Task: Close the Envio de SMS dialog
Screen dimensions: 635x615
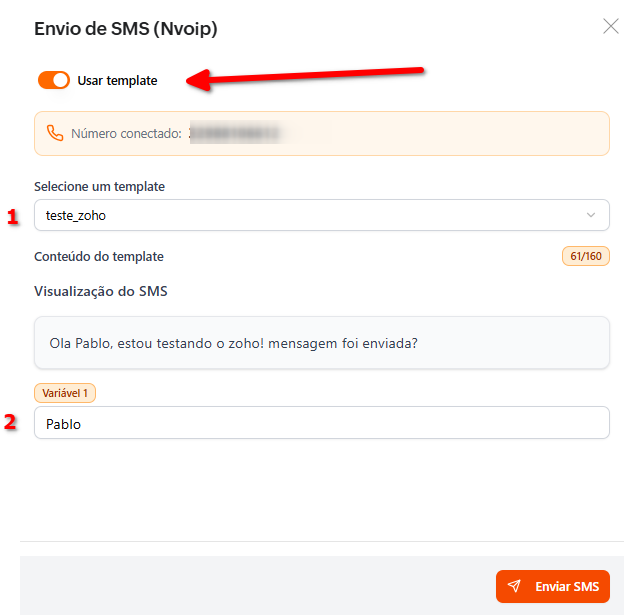Action: click(611, 27)
